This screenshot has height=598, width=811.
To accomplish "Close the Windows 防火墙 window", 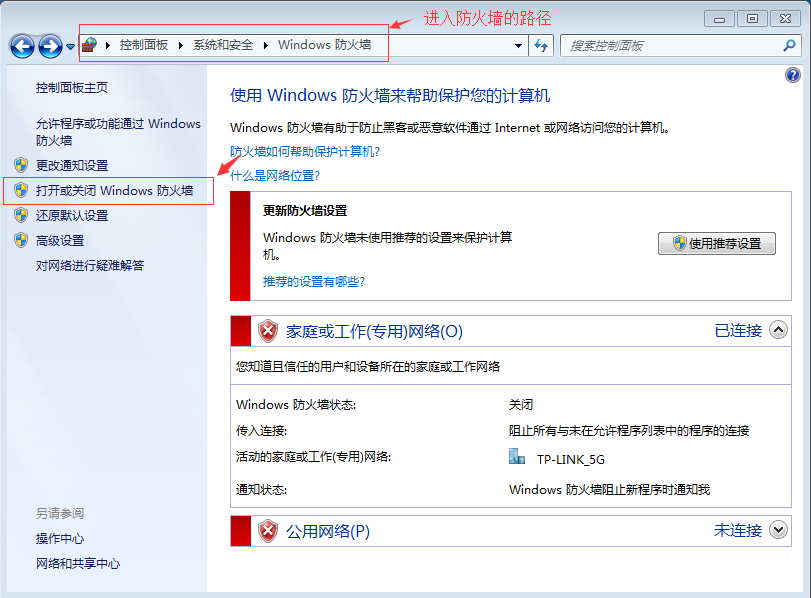I will point(785,19).
